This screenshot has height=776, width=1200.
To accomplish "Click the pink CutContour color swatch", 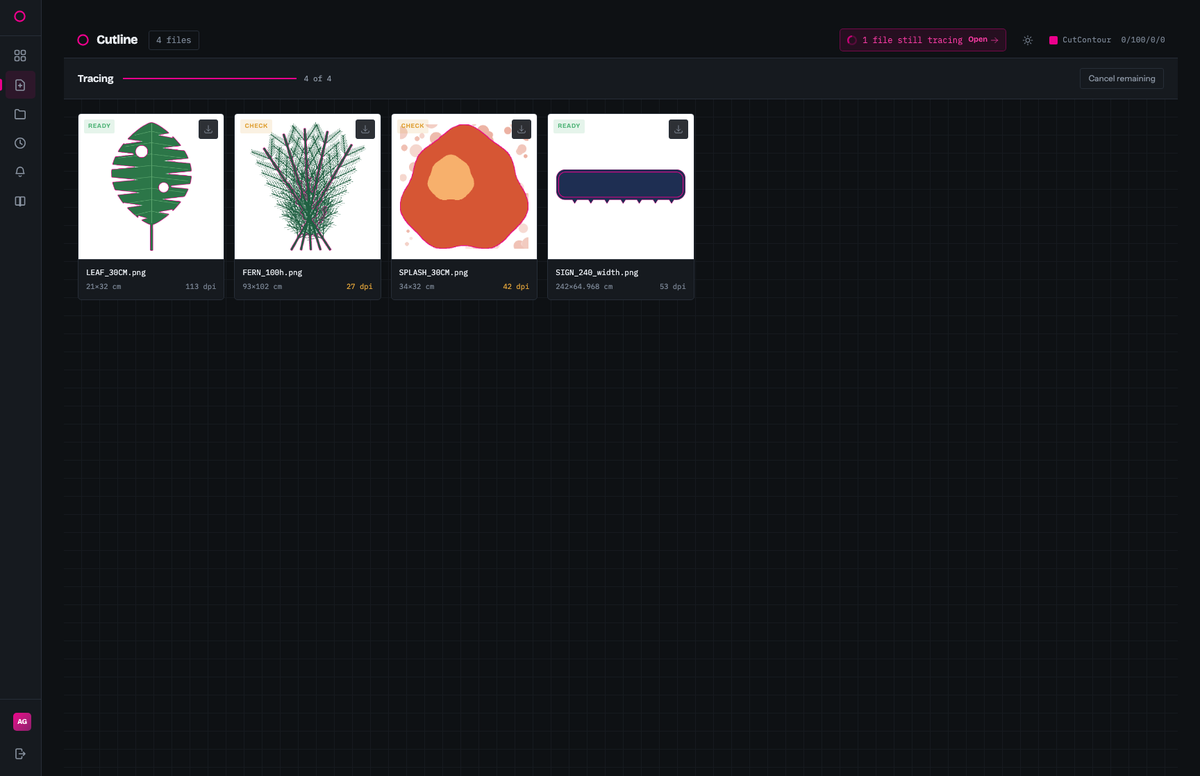I will pyautogui.click(x=1053, y=40).
